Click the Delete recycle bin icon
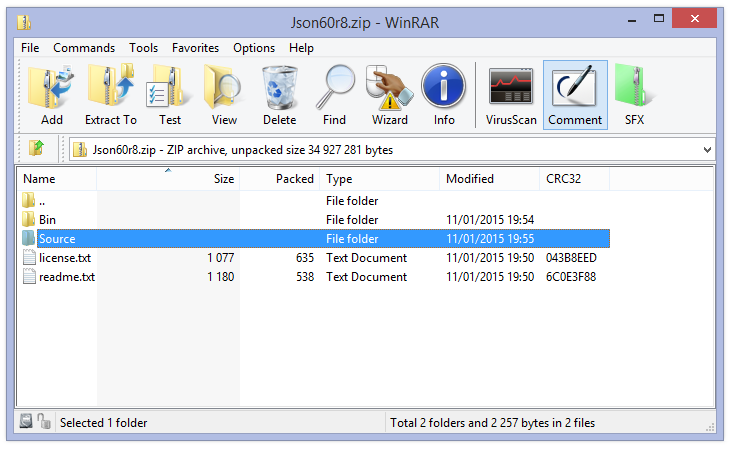732x450 pixels. [x=279, y=87]
